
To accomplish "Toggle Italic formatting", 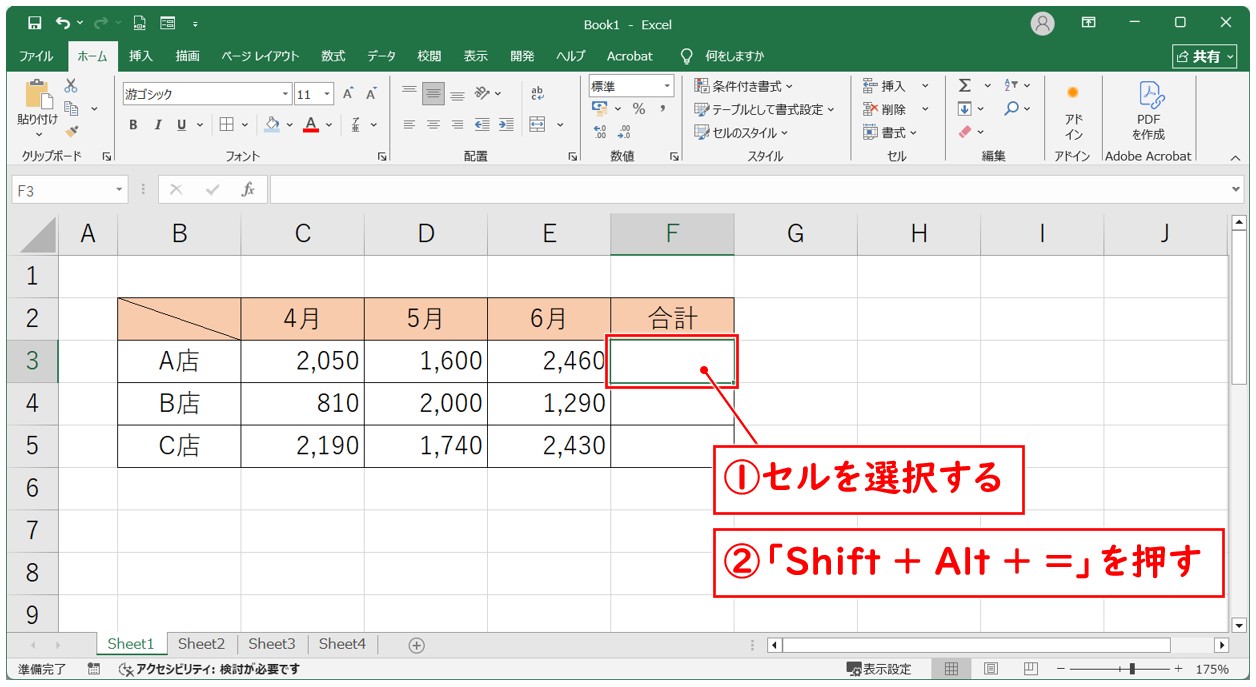I will [x=157, y=125].
